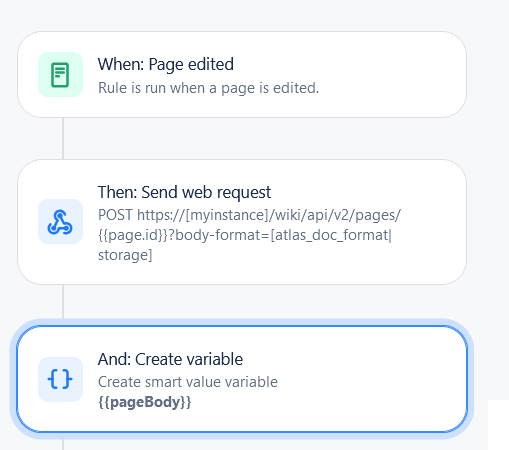Click the webhook icon for Send web request
The width and height of the screenshot is (509, 450).
60,222
